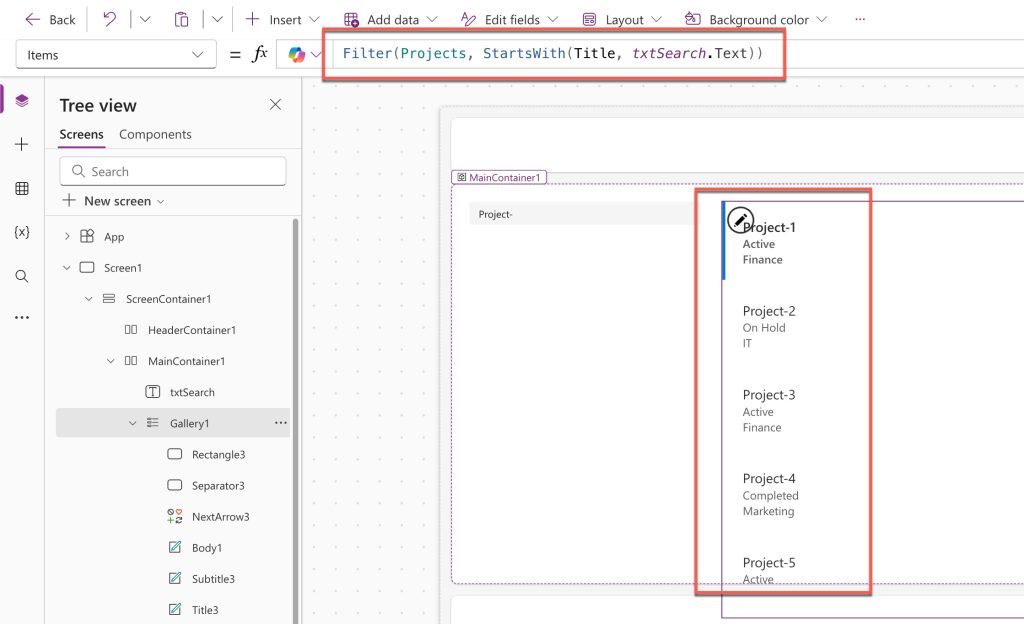This screenshot has width=1024, height=624.
Task: Select NextArrow3 in the tree
Action: click(221, 517)
